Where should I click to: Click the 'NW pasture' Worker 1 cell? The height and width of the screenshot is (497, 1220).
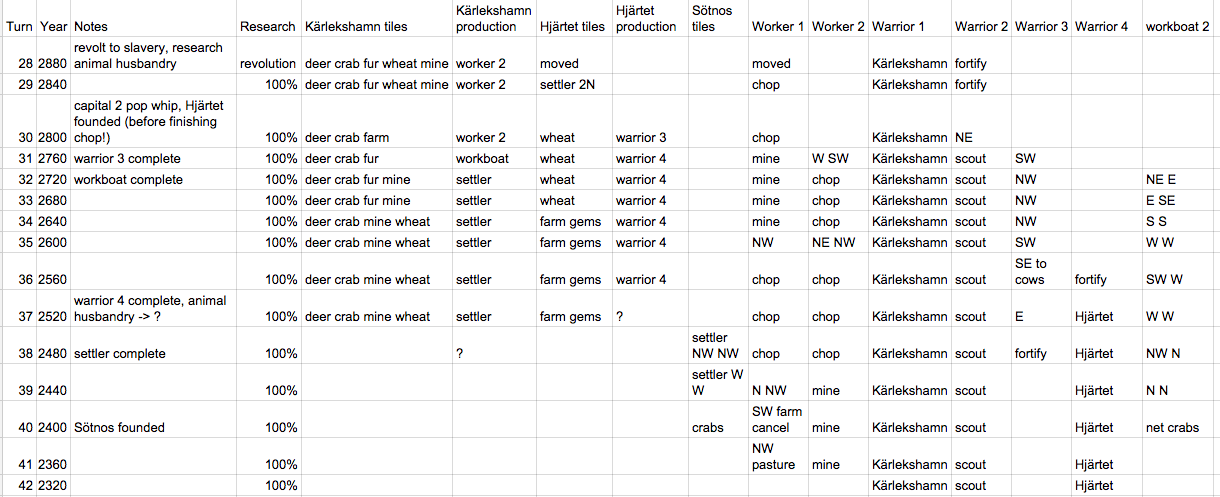[x=779, y=457]
